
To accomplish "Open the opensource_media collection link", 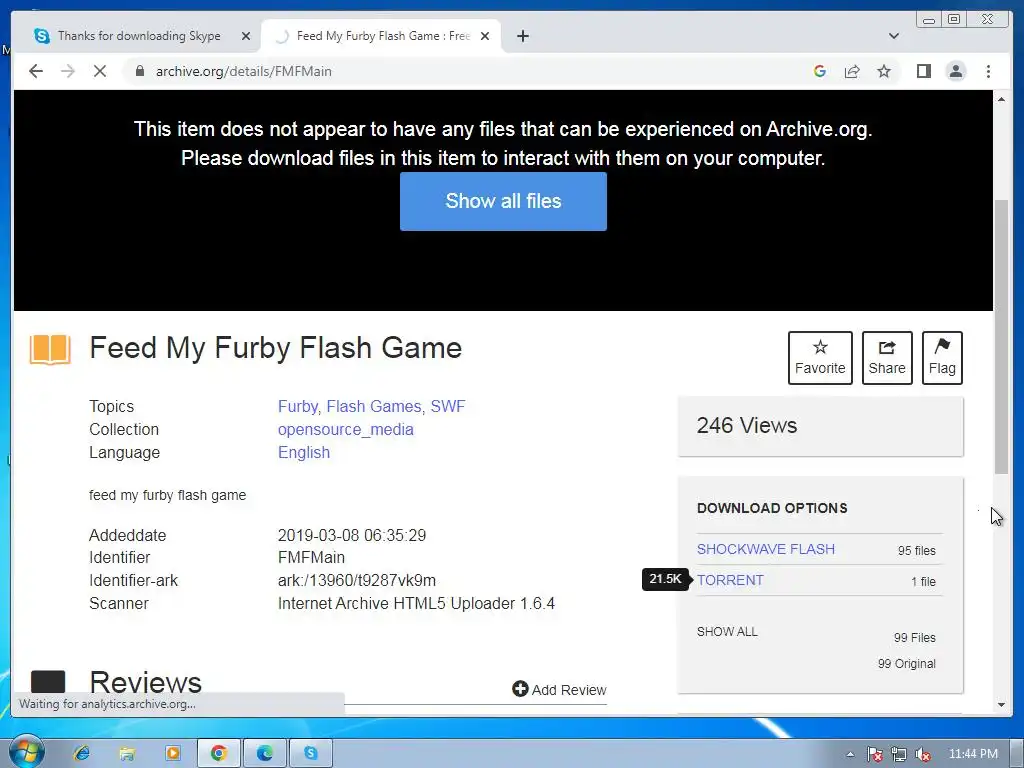I will tap(345, 430).
